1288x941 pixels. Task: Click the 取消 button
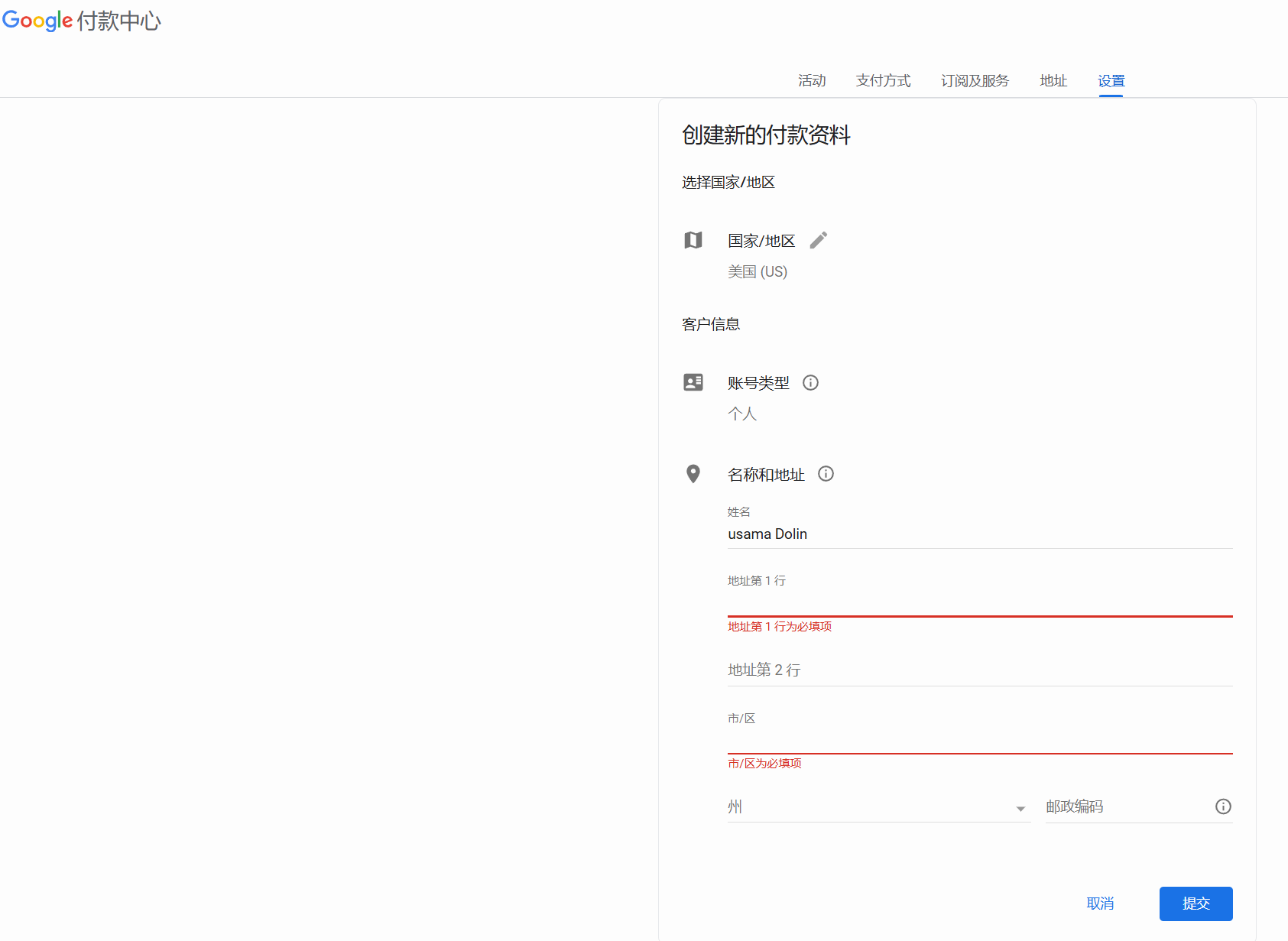pyautogui.click(x=1100, y=904)
